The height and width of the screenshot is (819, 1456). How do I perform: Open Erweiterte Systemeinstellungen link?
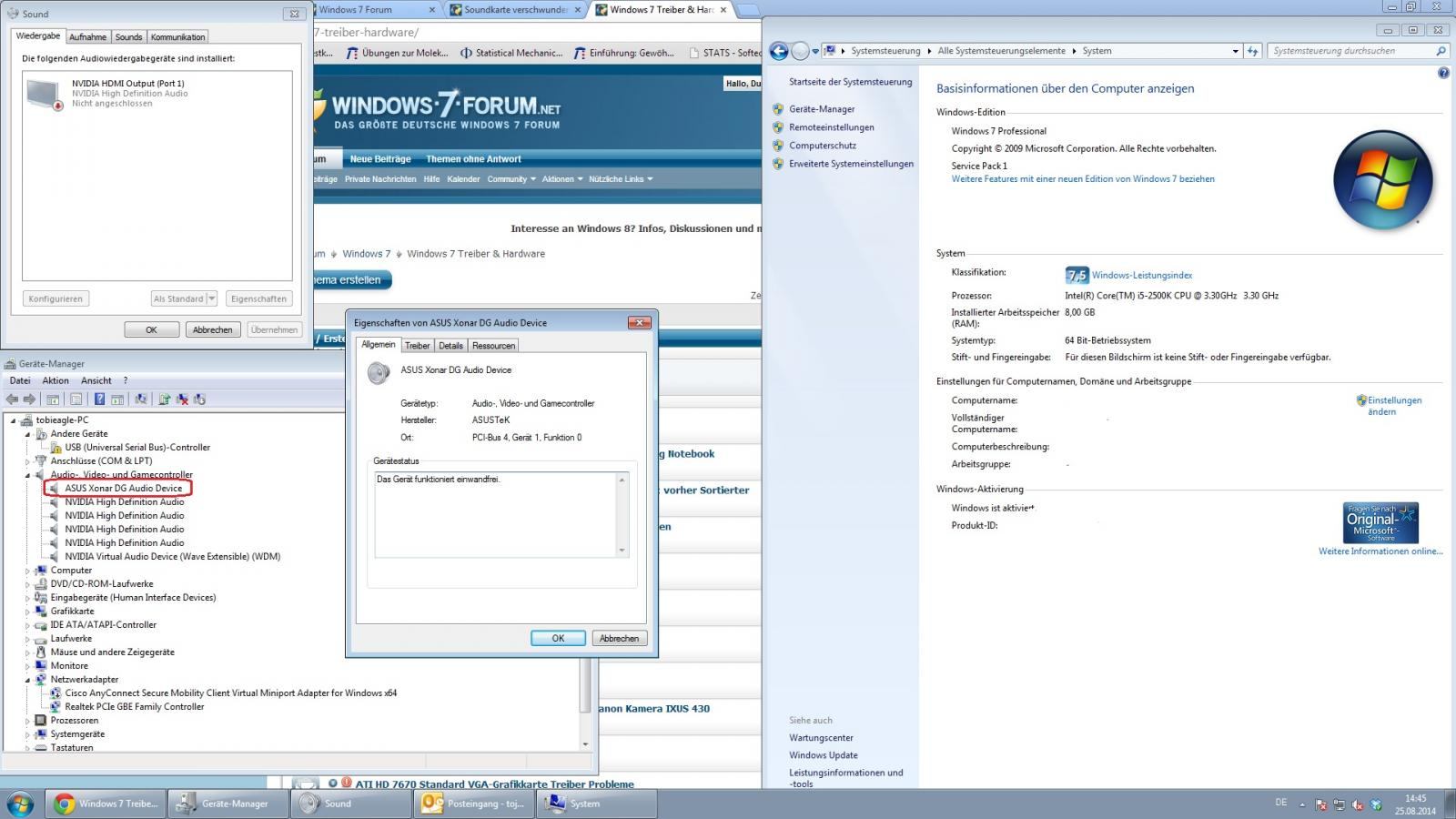tap(851, 164)
